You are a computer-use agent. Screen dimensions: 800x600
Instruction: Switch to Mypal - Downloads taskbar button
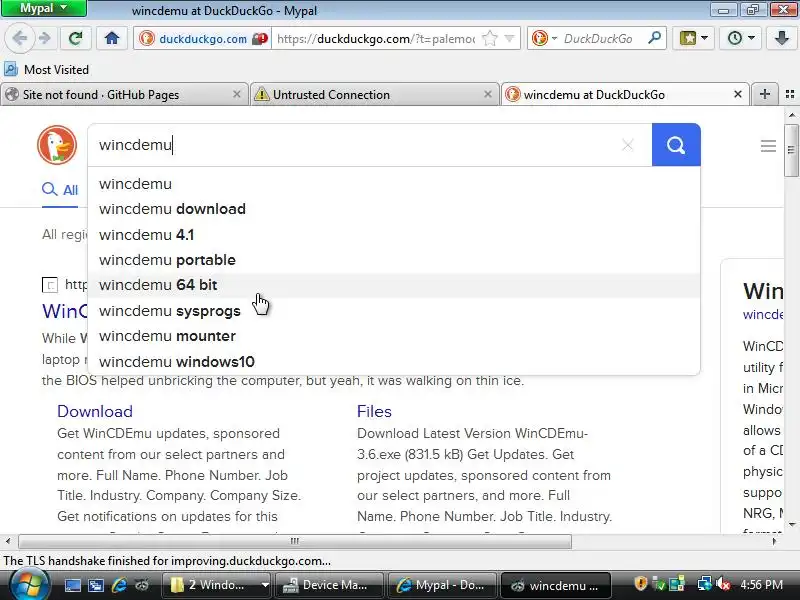[443, 585]
